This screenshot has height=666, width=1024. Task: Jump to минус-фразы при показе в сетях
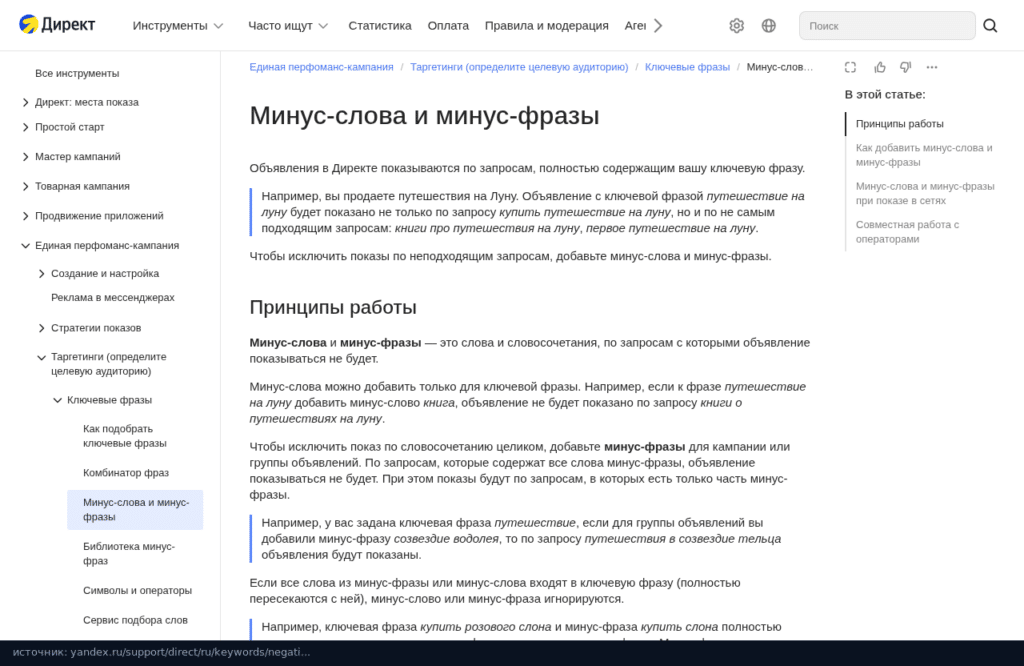pyautogui.click(x=925, y=193)
